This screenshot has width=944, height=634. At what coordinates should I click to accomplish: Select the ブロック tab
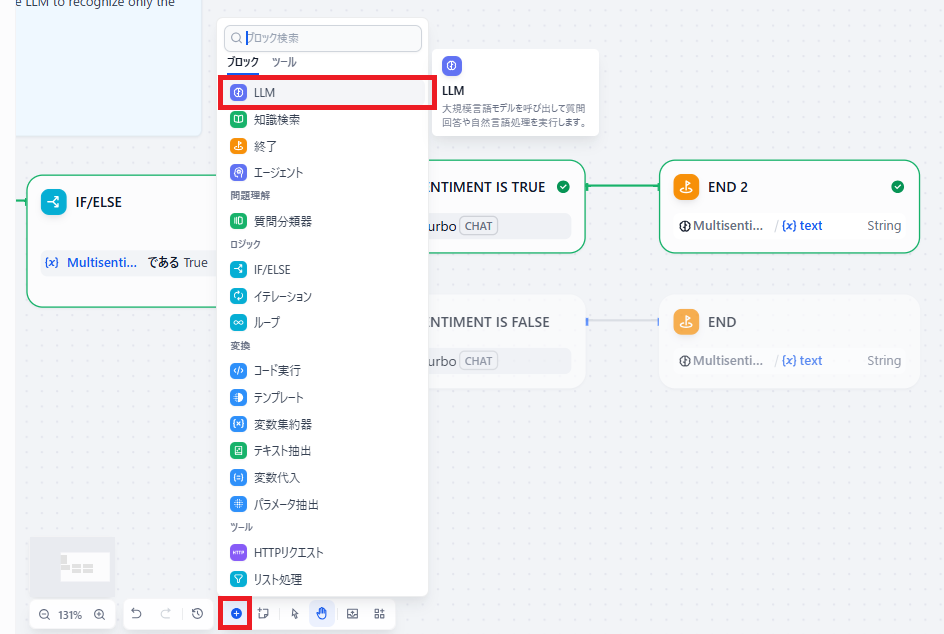click(x=243, y=62)
